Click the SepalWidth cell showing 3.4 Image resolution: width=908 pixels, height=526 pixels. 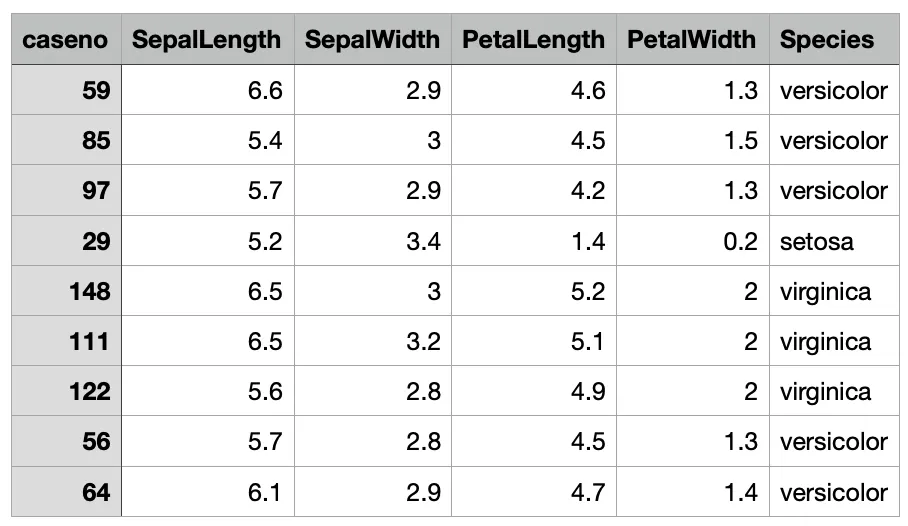point(372,241)
